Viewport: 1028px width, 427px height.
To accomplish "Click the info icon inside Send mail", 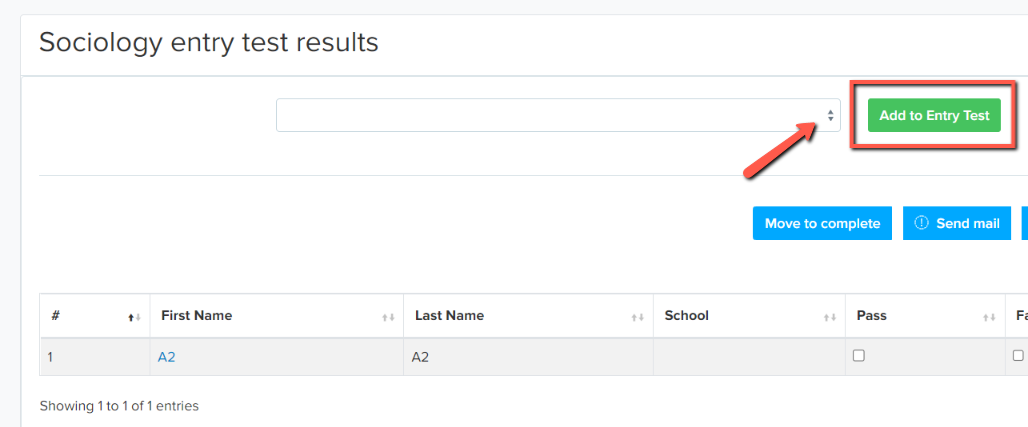I will click(x=921, y=223).
